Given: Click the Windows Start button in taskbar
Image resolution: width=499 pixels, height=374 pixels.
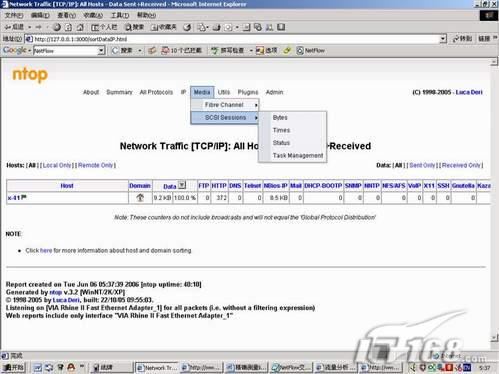Looking at the screenshot, I should coord(13,367).
